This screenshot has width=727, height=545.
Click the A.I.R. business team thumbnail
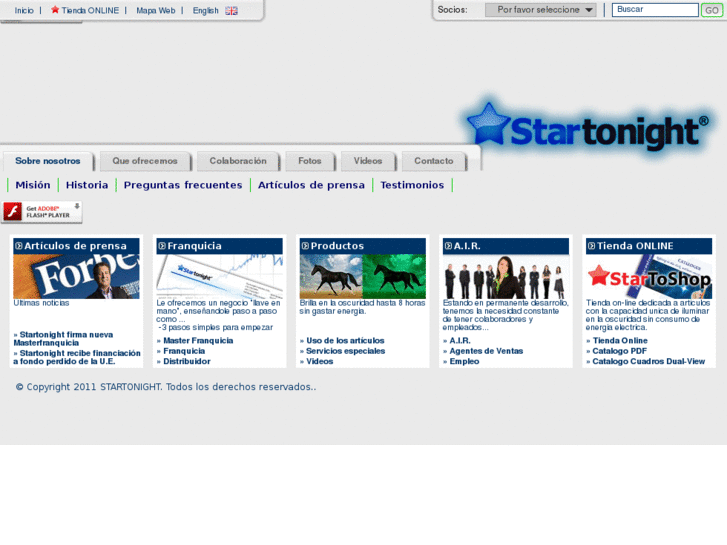506,276
